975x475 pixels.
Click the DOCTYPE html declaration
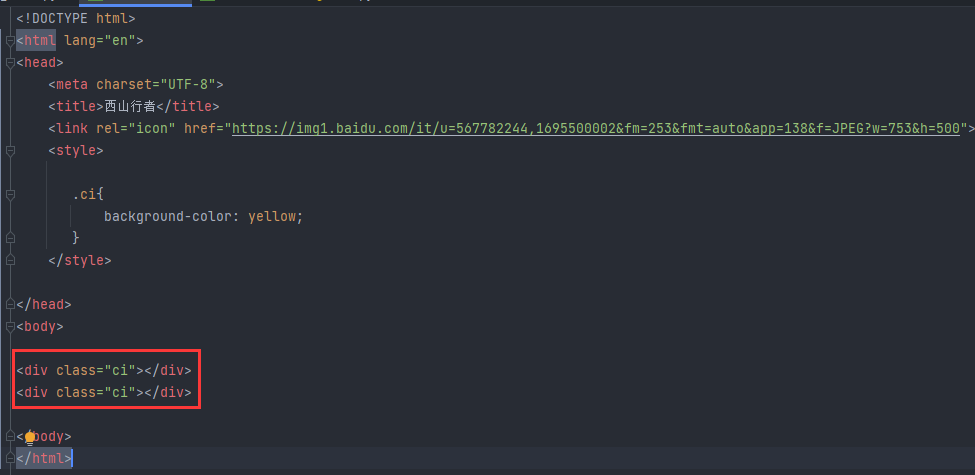pyautogui.click(x=76, y=18)
